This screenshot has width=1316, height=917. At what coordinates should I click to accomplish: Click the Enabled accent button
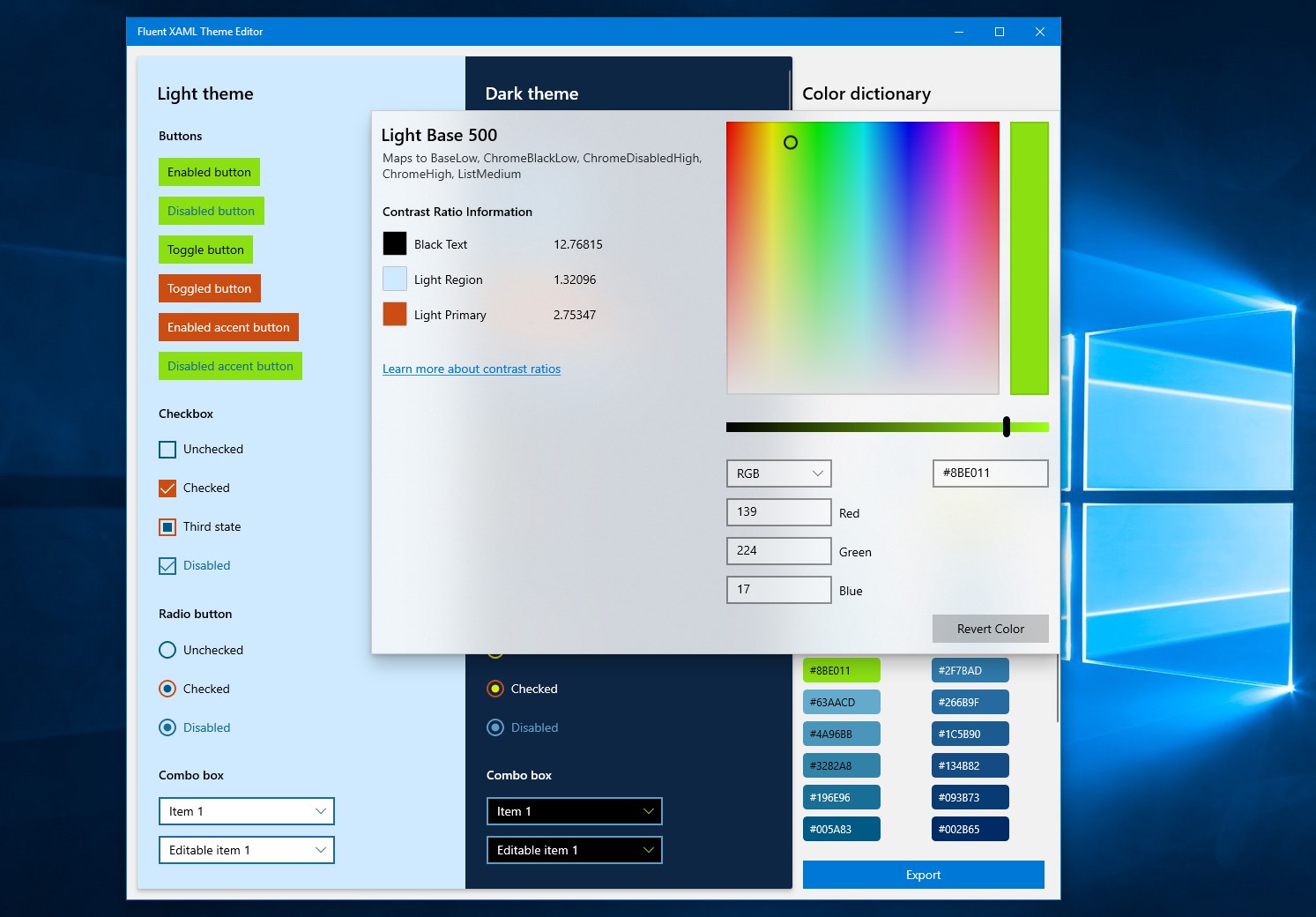(228, 327)
